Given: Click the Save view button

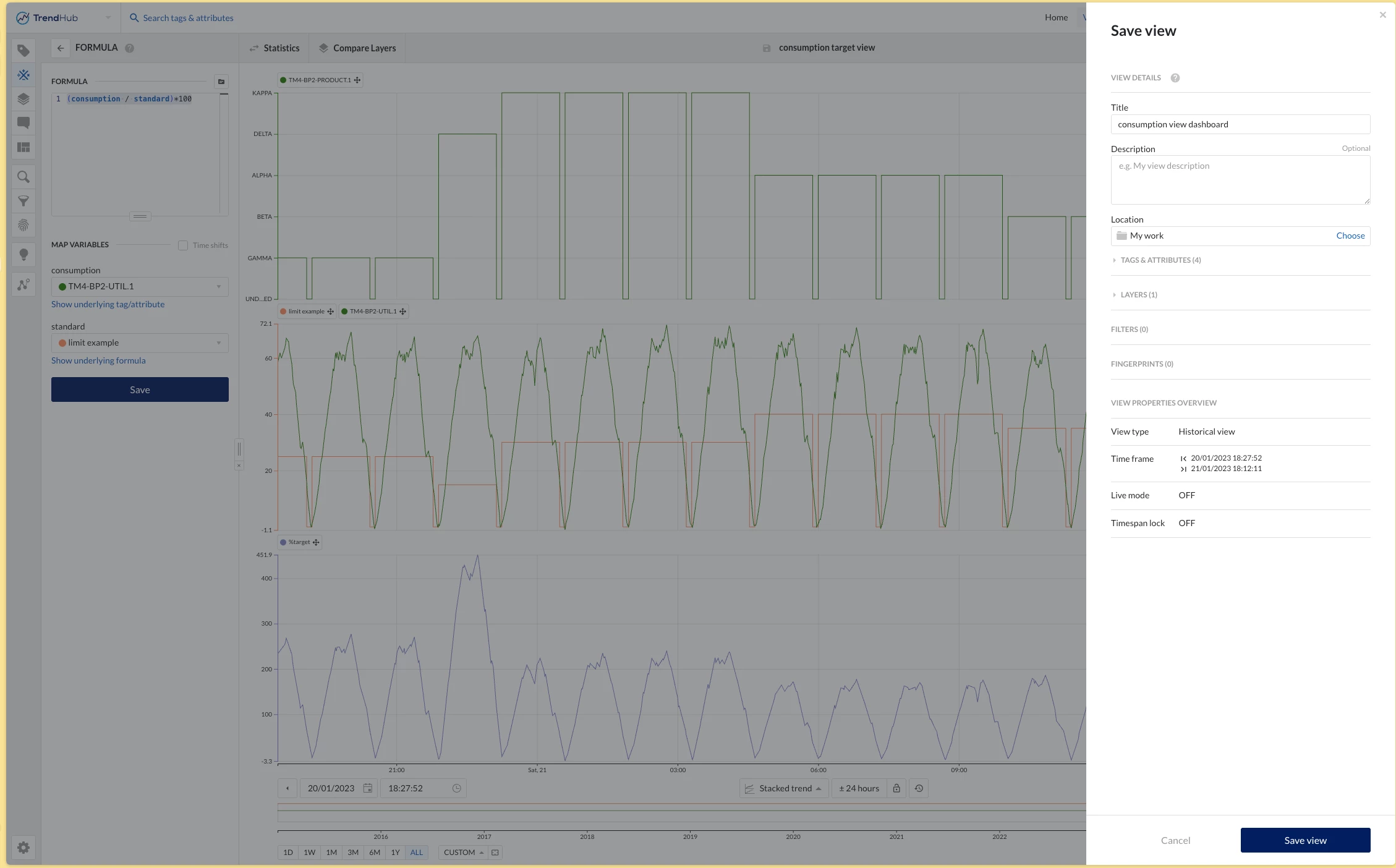Looking at the screenshot, I should 1305,840.
